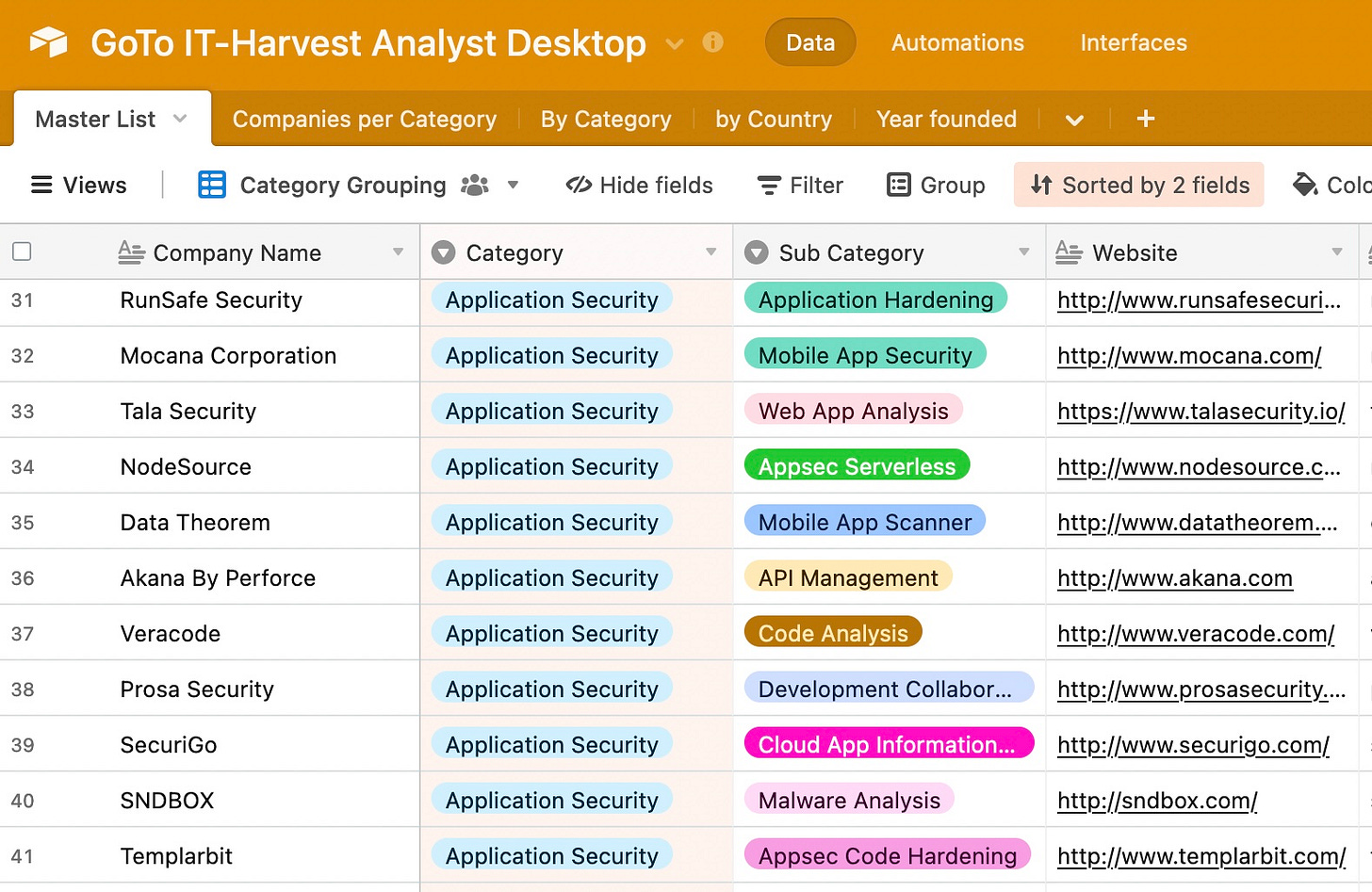Click the green Appsec Serverless tag

(857, 466)
